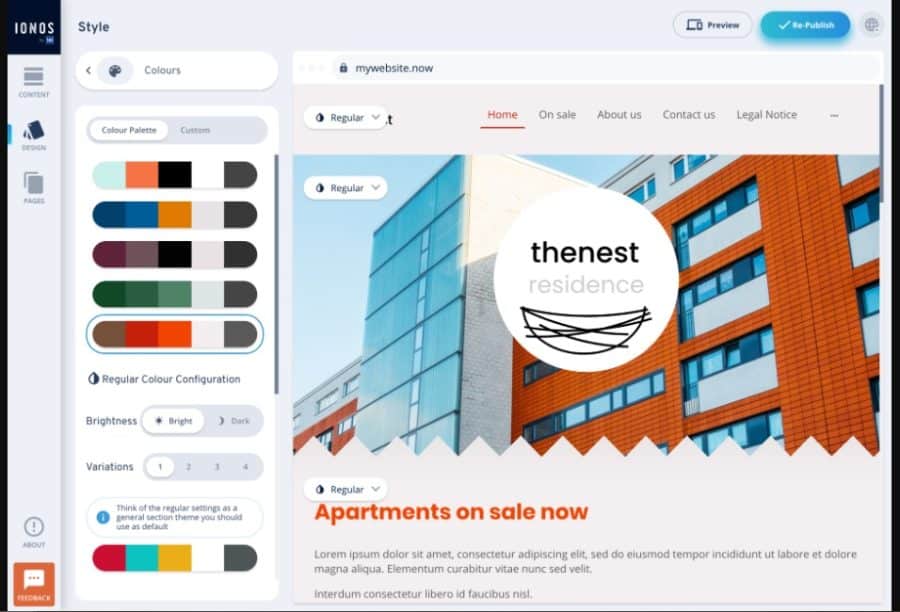
Task: Open the About us menu item
Action: 619,115
